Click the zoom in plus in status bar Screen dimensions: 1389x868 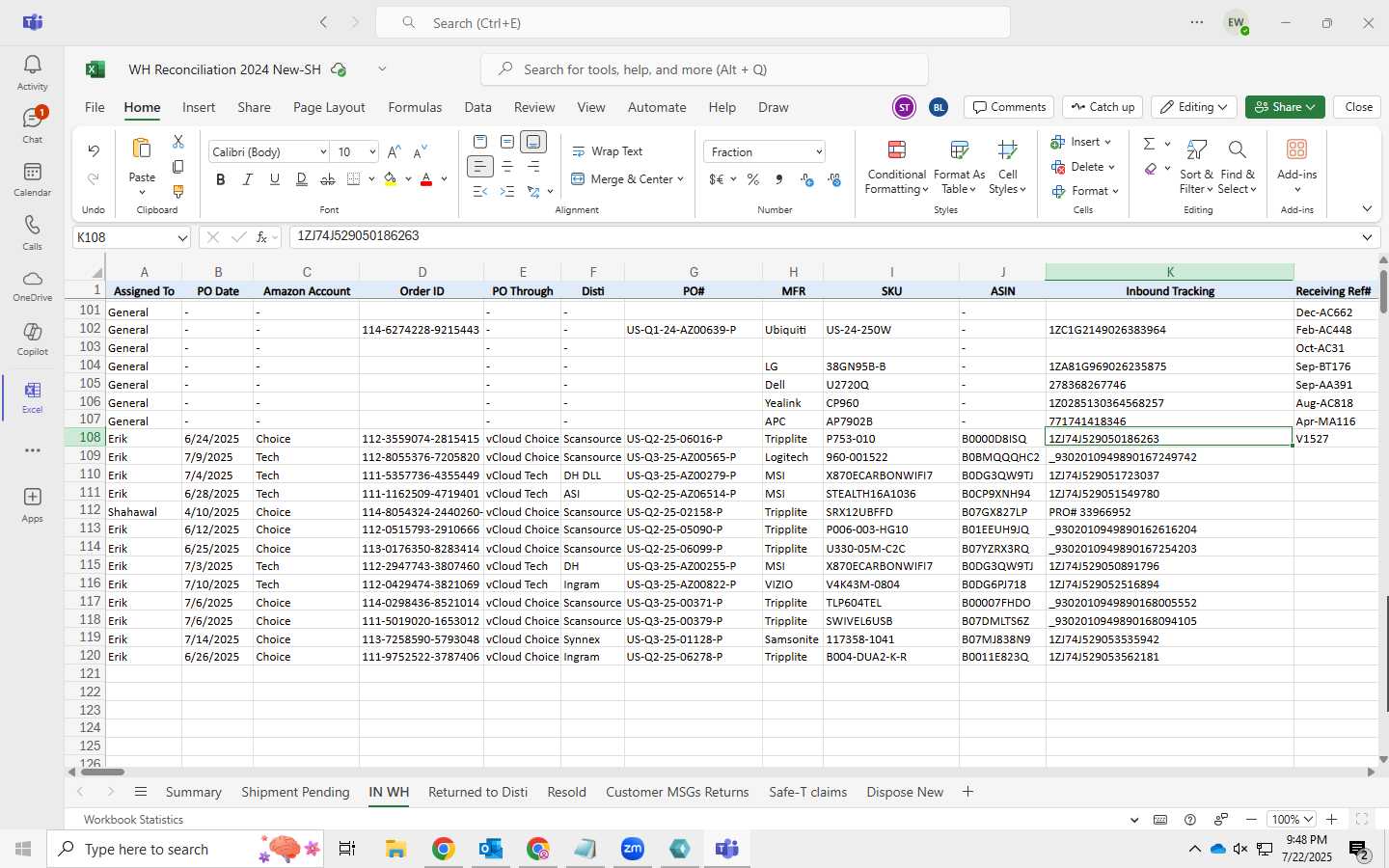click(x=1331, y=820)
